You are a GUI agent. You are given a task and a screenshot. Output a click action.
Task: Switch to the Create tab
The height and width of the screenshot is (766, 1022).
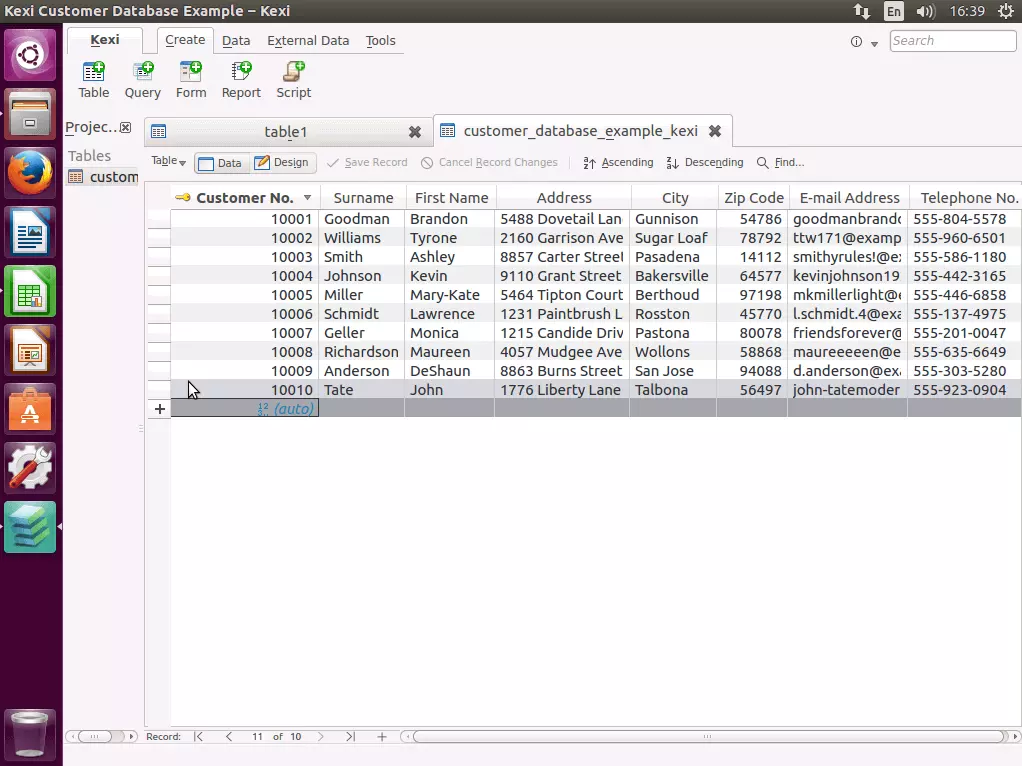pyautogui.click(x=185, y=40)
